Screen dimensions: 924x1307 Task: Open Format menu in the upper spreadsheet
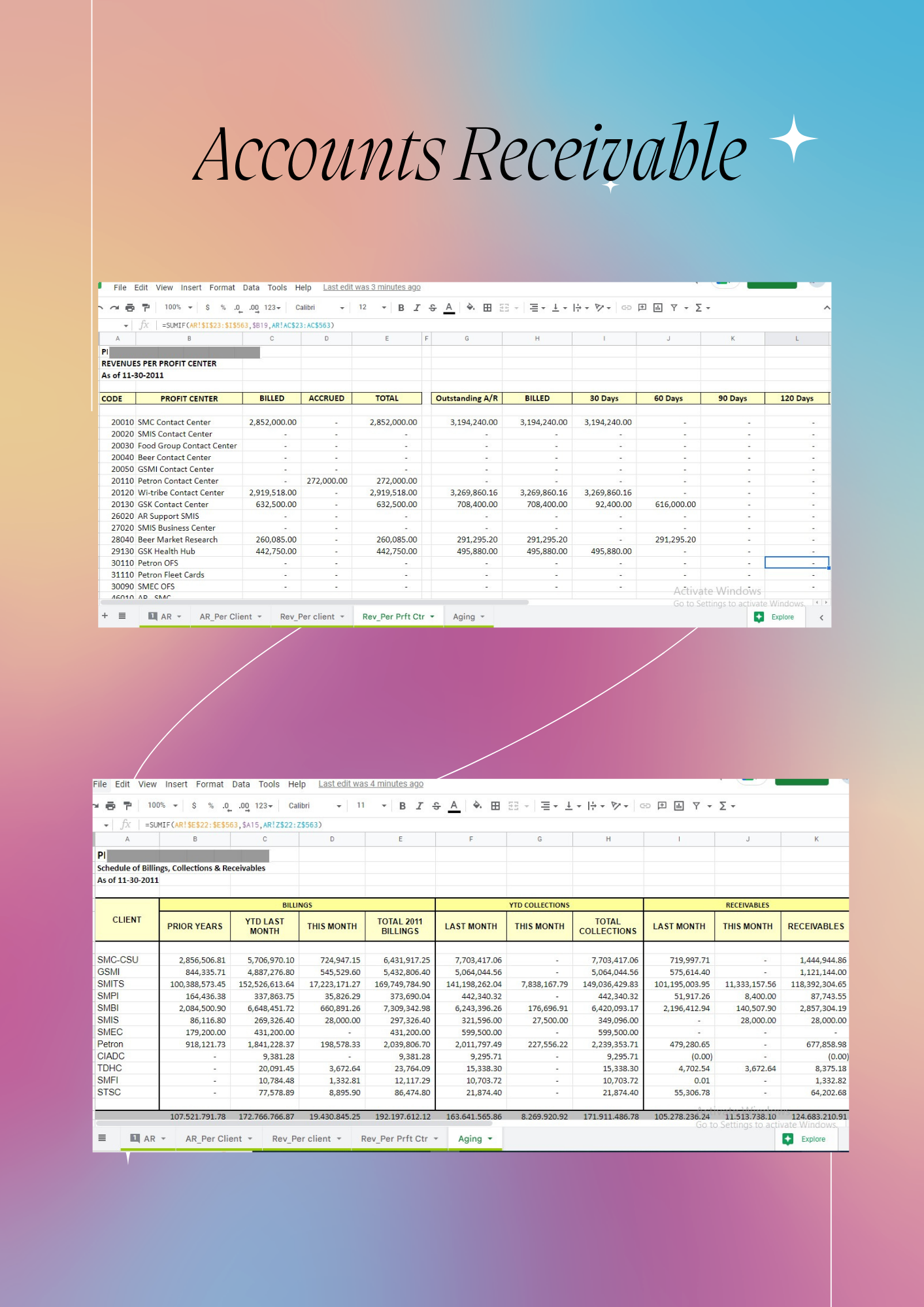pyautogui.click(x=222, y=288)
